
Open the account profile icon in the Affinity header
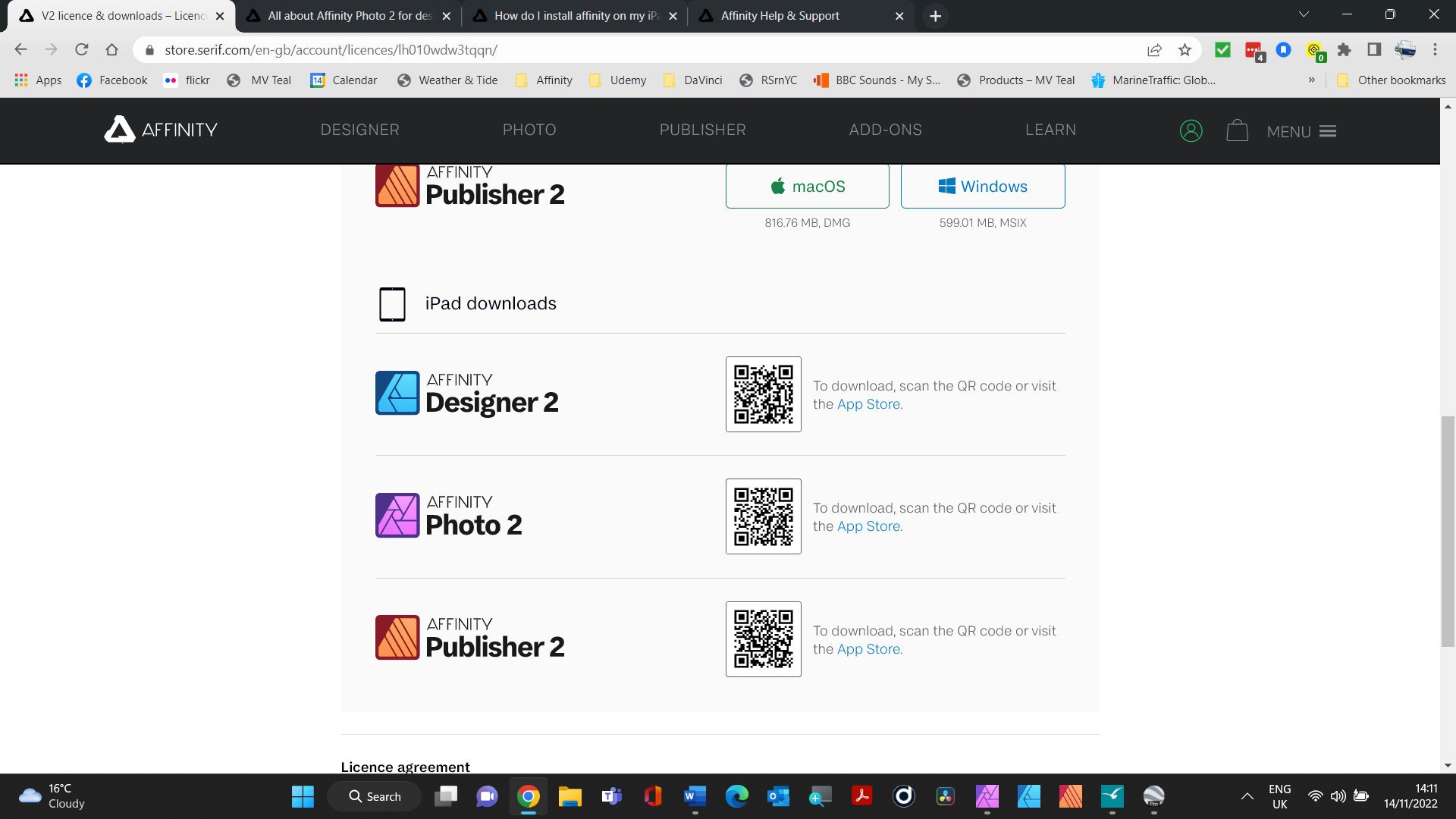point(1191,130)
